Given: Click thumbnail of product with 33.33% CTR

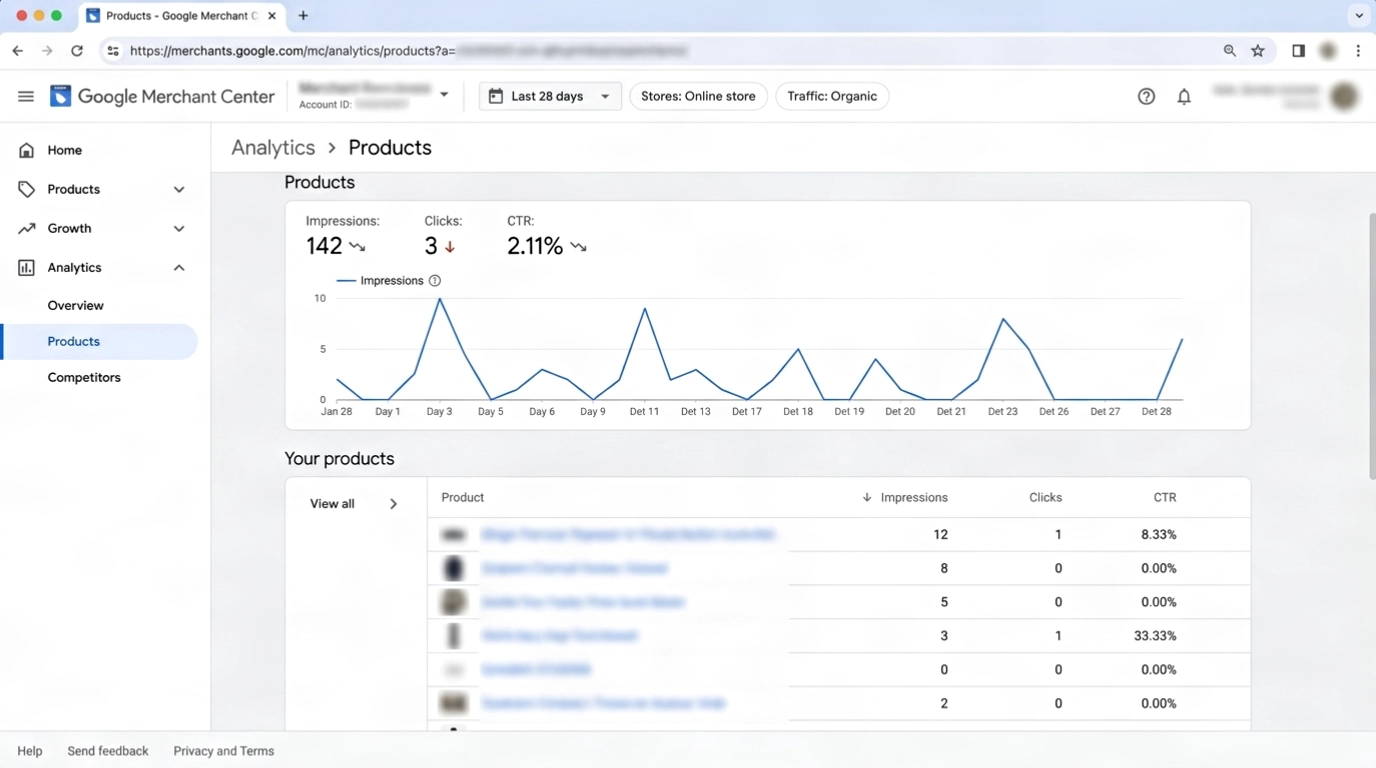Looking at the screenshot, I should click(454, 636).
